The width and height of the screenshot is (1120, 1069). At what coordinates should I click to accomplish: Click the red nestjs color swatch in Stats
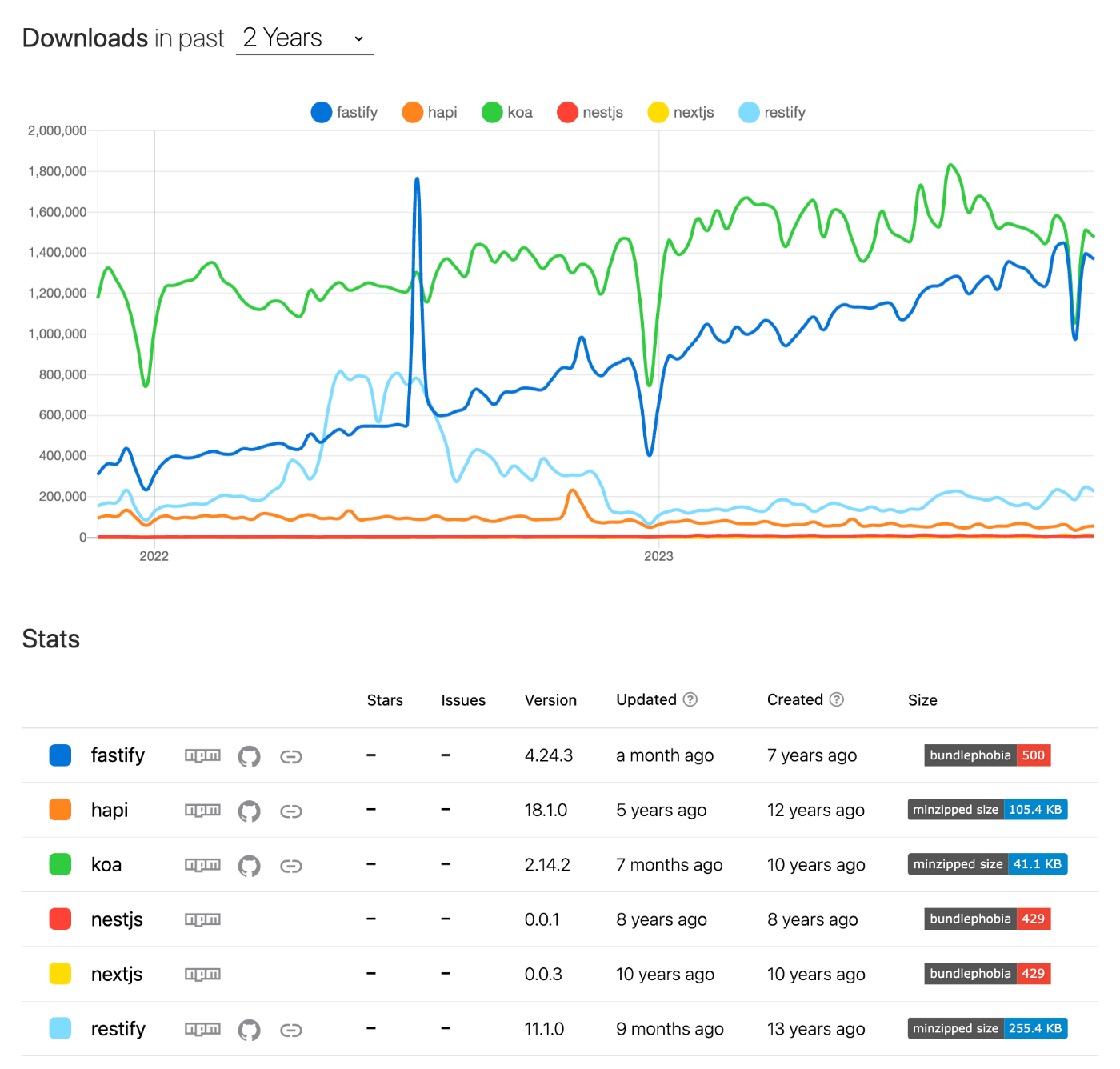coord(60,919)
